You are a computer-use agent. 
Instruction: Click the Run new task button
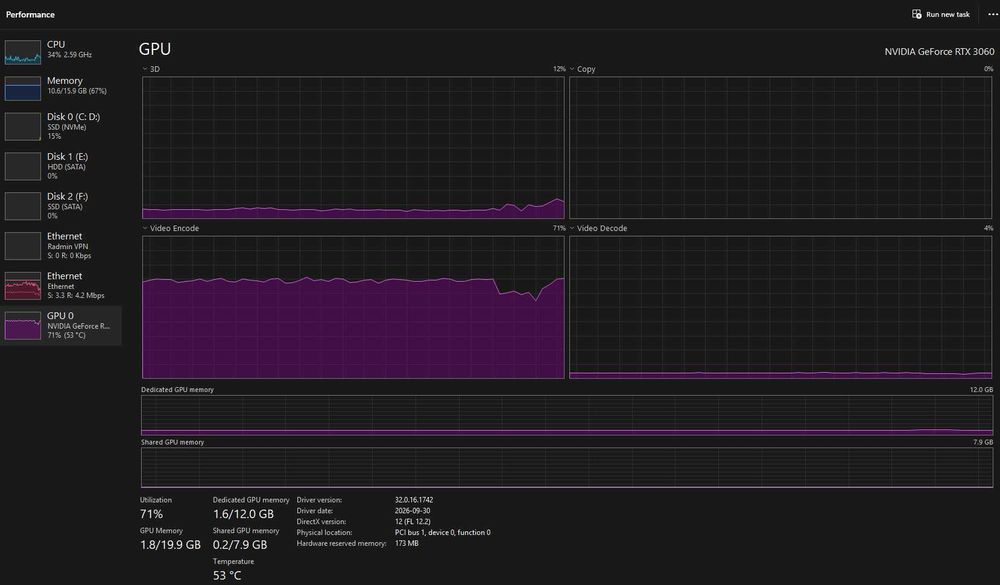tap(941, 14)
